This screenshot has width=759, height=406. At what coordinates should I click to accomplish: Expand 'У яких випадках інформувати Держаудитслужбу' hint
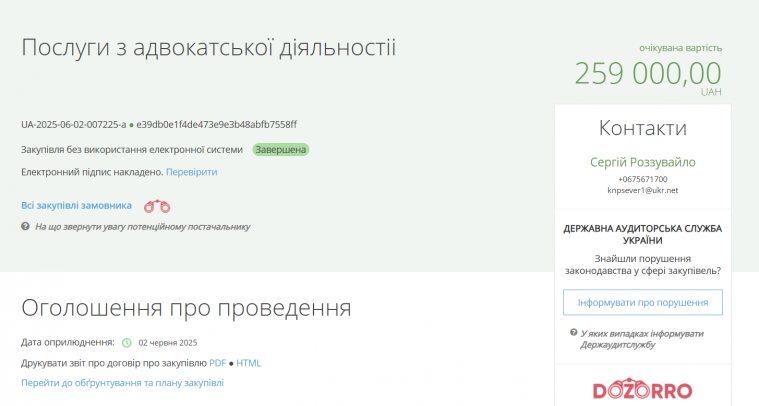(x=642, y=339)
